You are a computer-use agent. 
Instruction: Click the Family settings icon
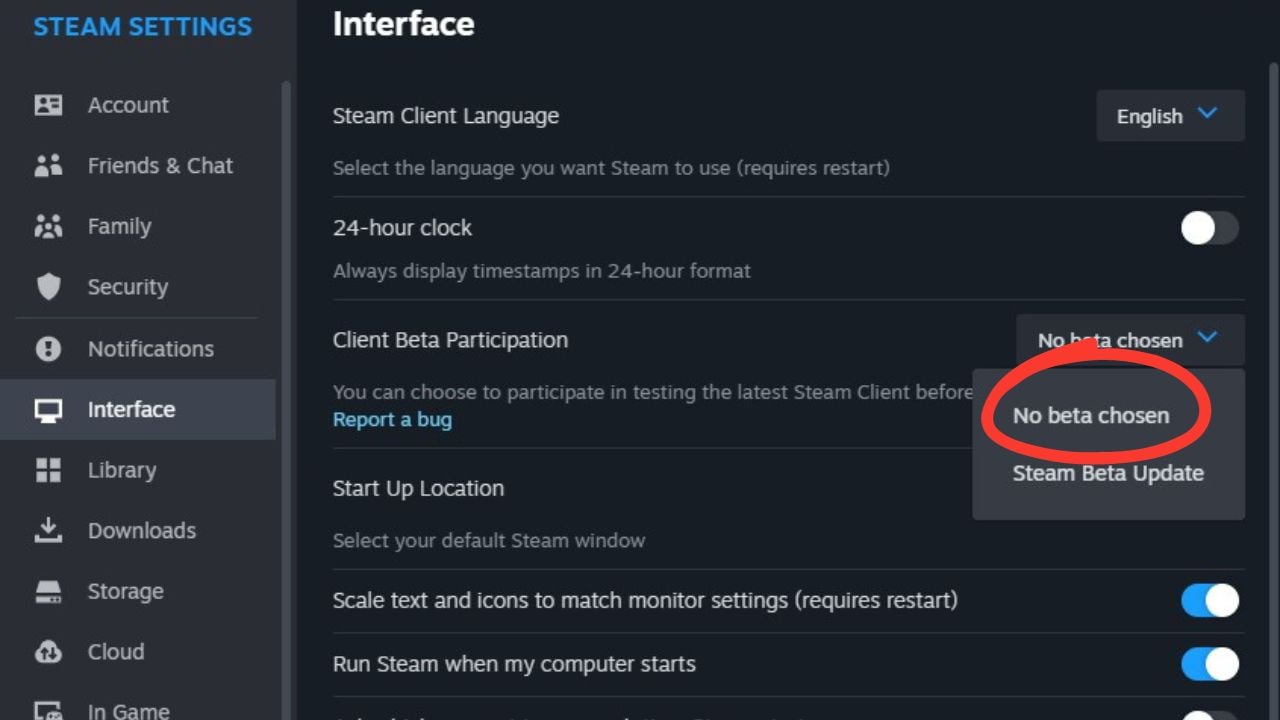[x=48, y=226]
